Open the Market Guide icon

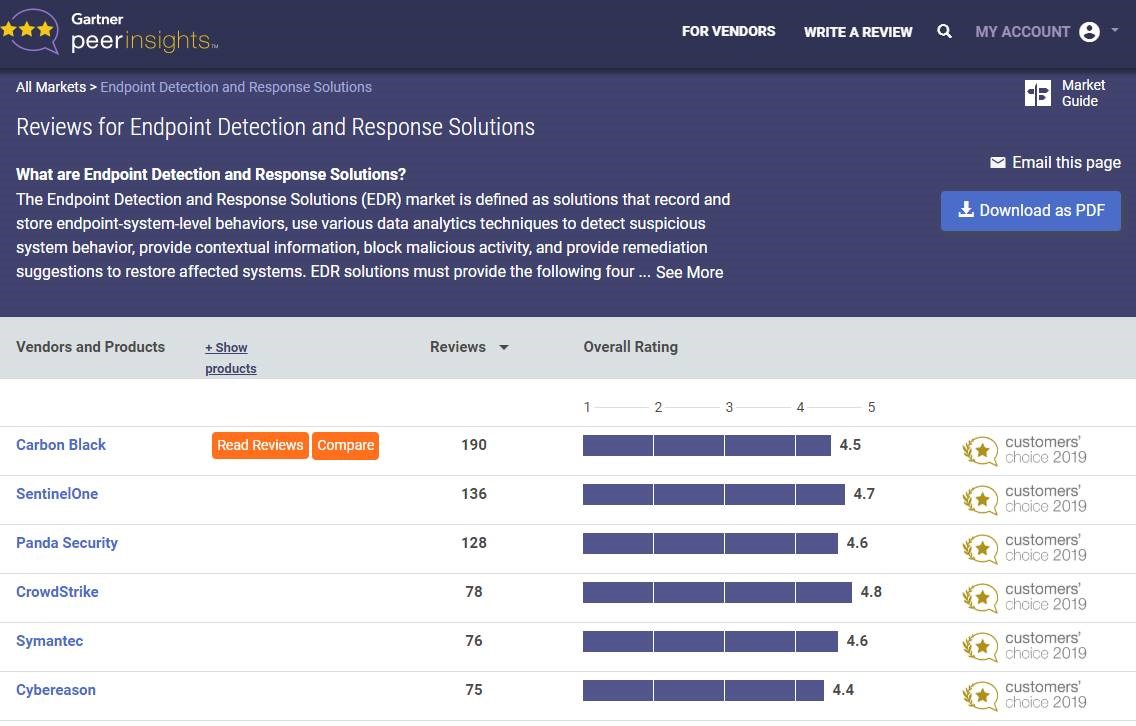[1037, 93]
